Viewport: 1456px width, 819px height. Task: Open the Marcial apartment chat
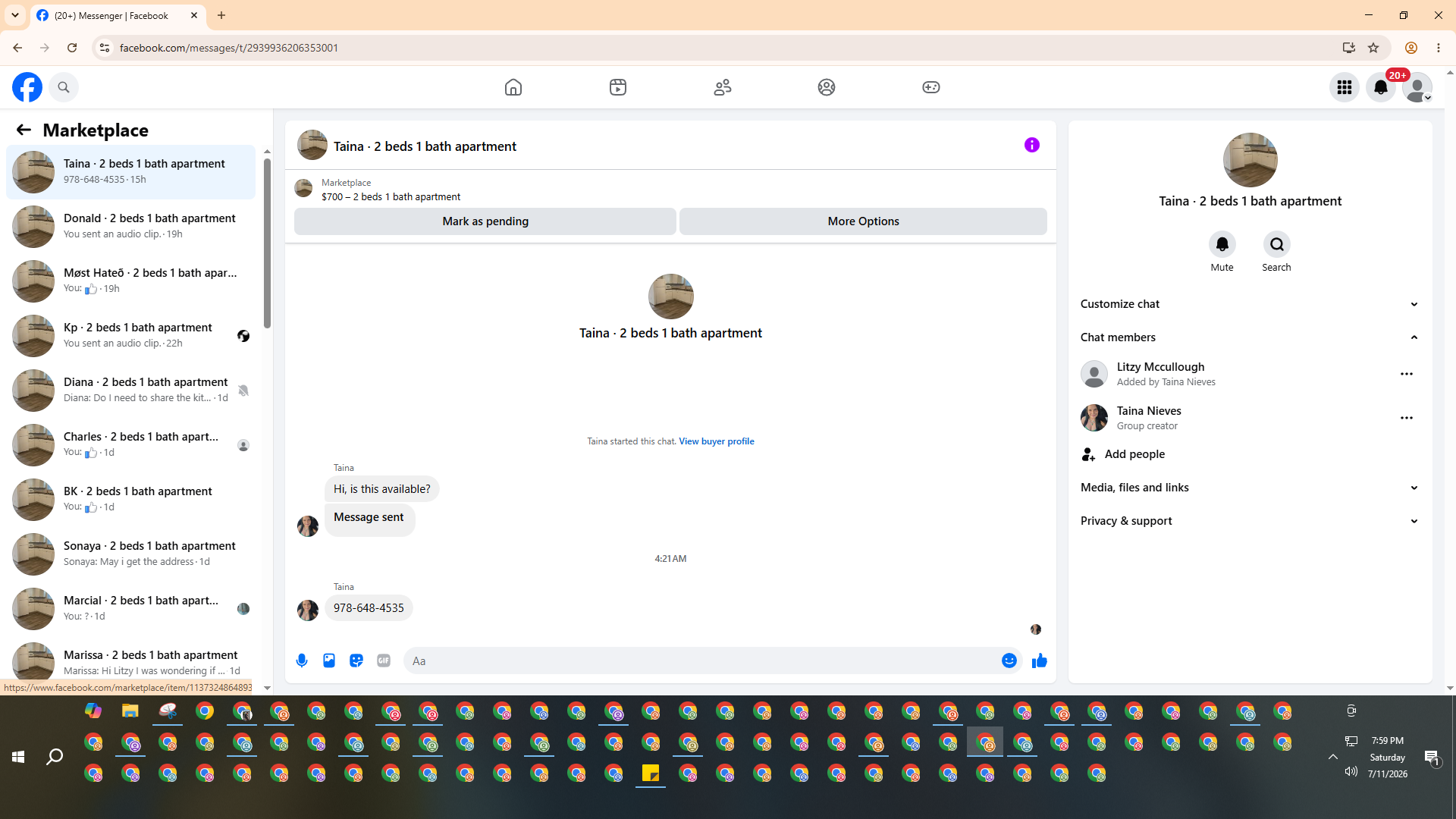pos(131,608)
